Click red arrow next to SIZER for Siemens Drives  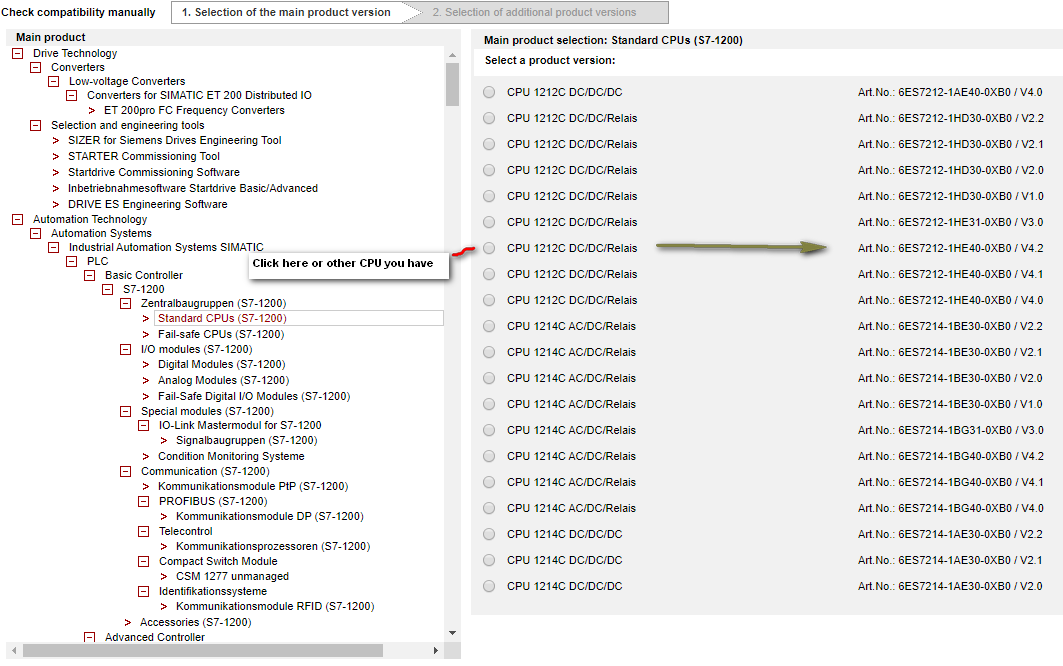pos(56,140)
